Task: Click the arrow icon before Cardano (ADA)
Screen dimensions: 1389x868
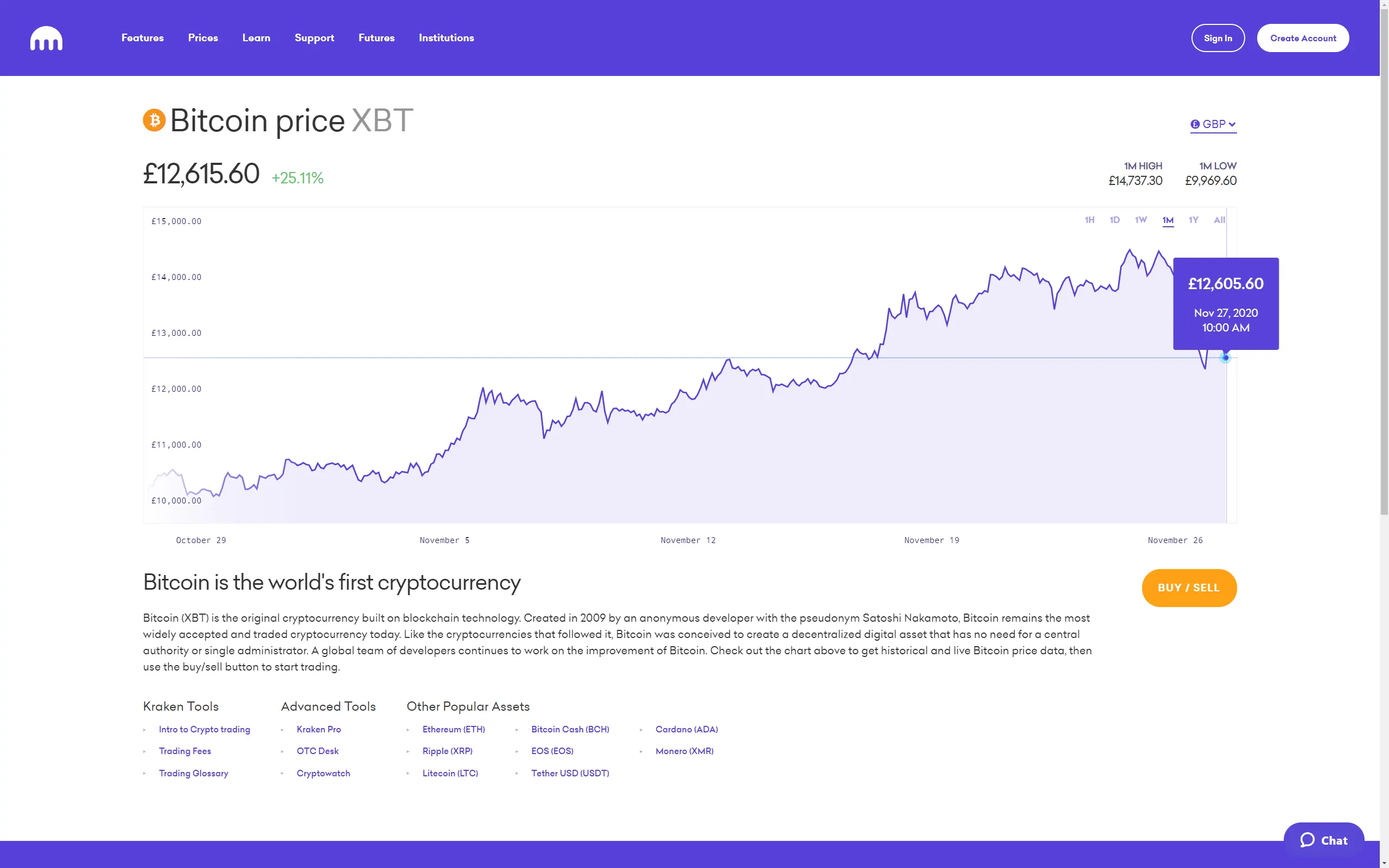Action: click(641, 729)
